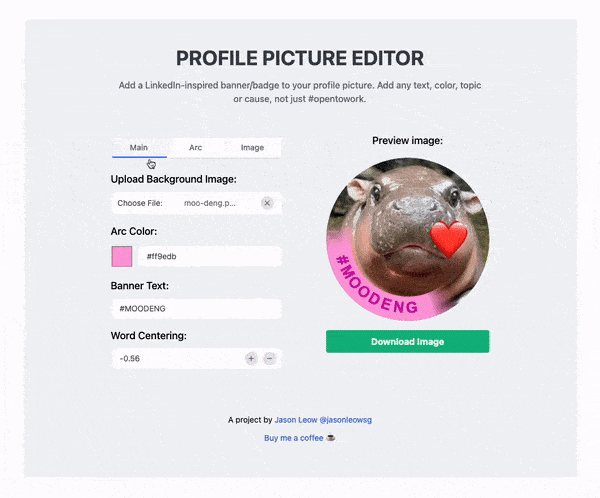Click the Download Image button
Viewport: 600px width, 498px height.
[x=408, y=341]
